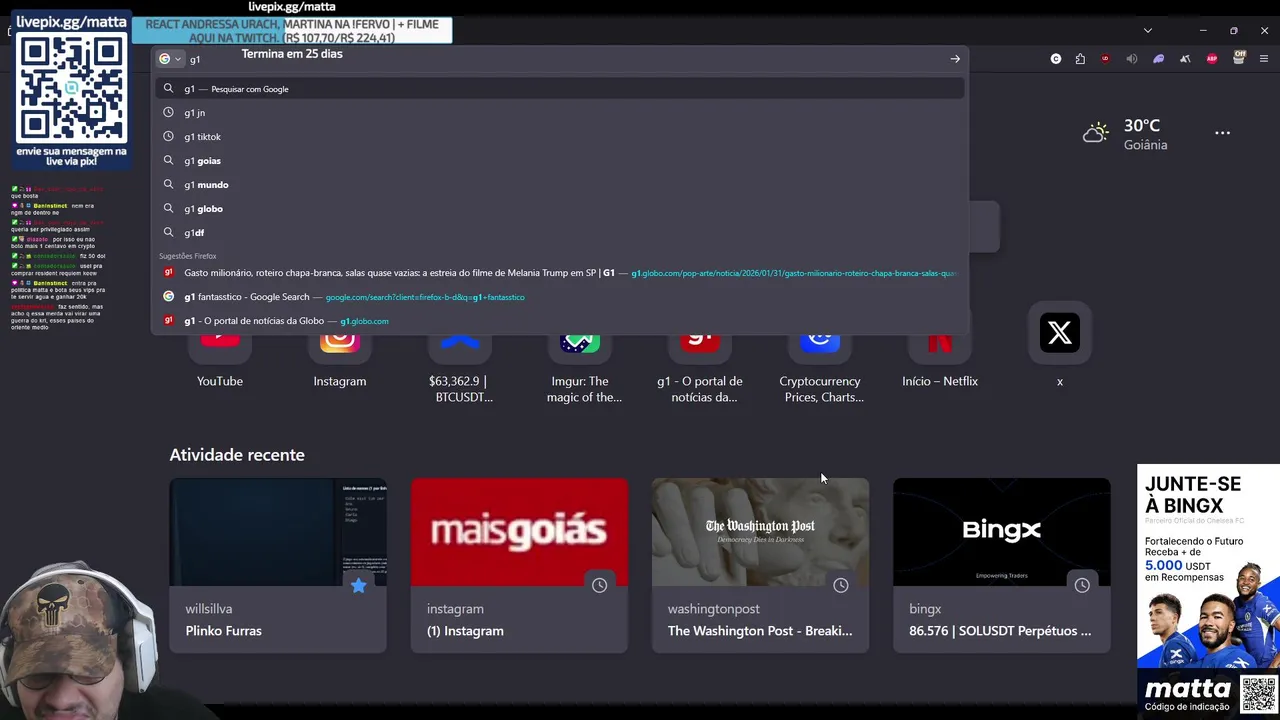Open the Adblock Plus (ABP) extension

[x=1212, y=59]
